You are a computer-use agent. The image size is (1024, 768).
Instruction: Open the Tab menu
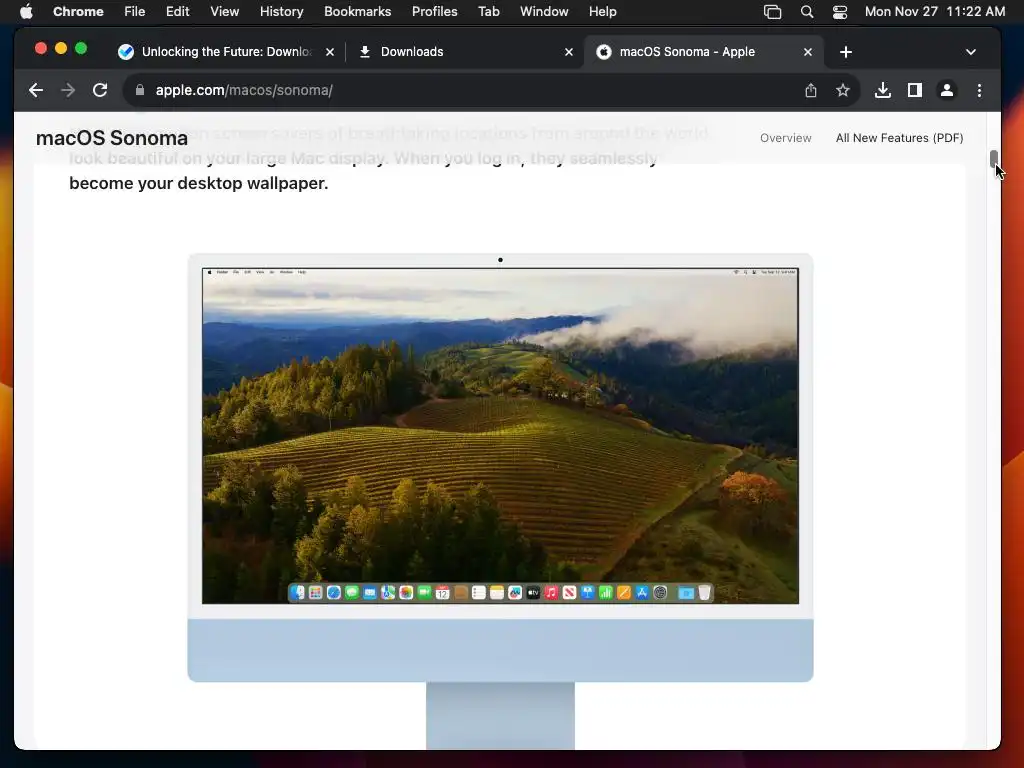click(488, 11)
